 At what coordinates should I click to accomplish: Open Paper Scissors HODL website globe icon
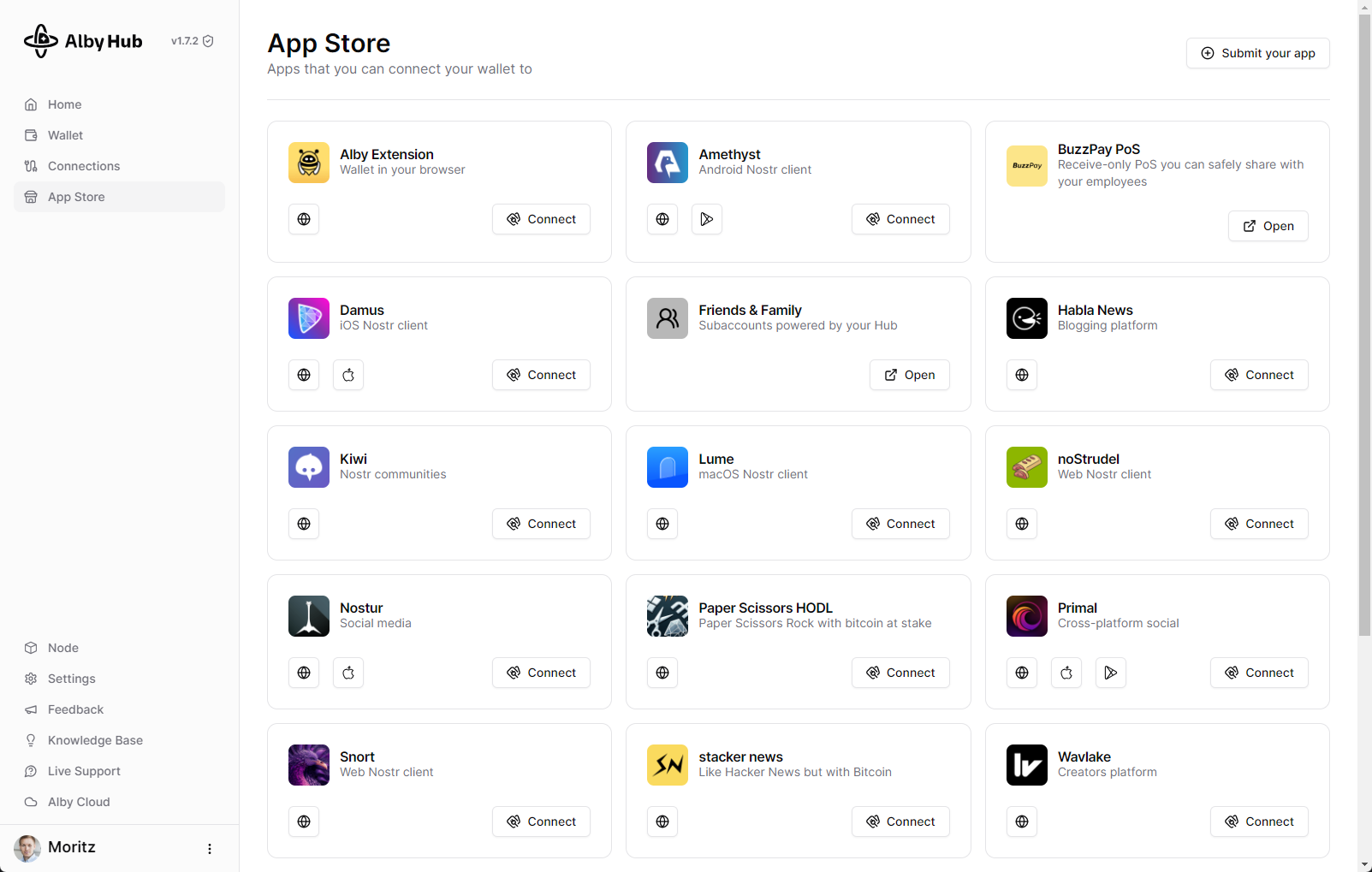pyautogui.click(x=662, y=673)
